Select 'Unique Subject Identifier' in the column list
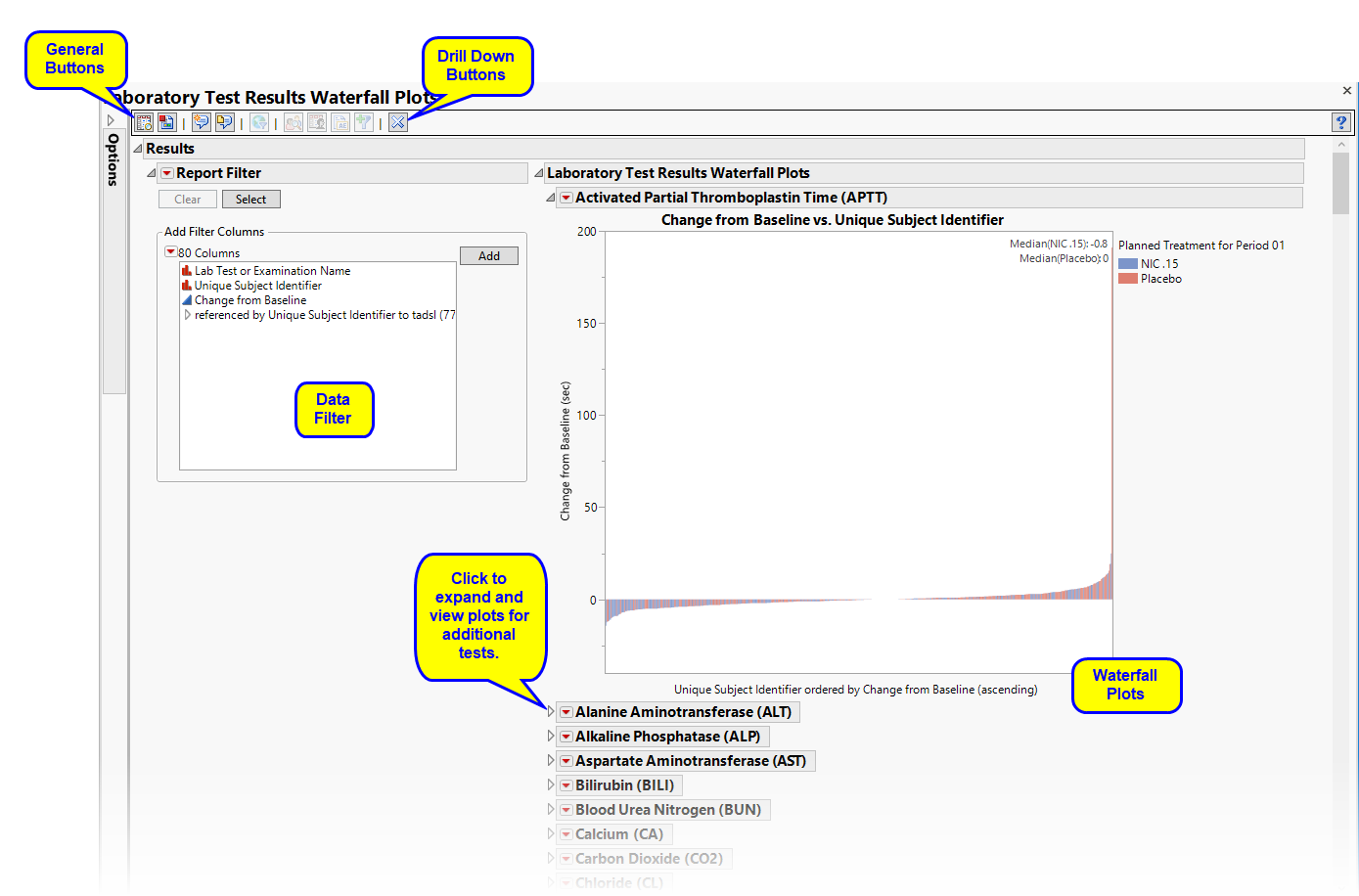This screenshot has height=896, width=1359. click(258, 286)
